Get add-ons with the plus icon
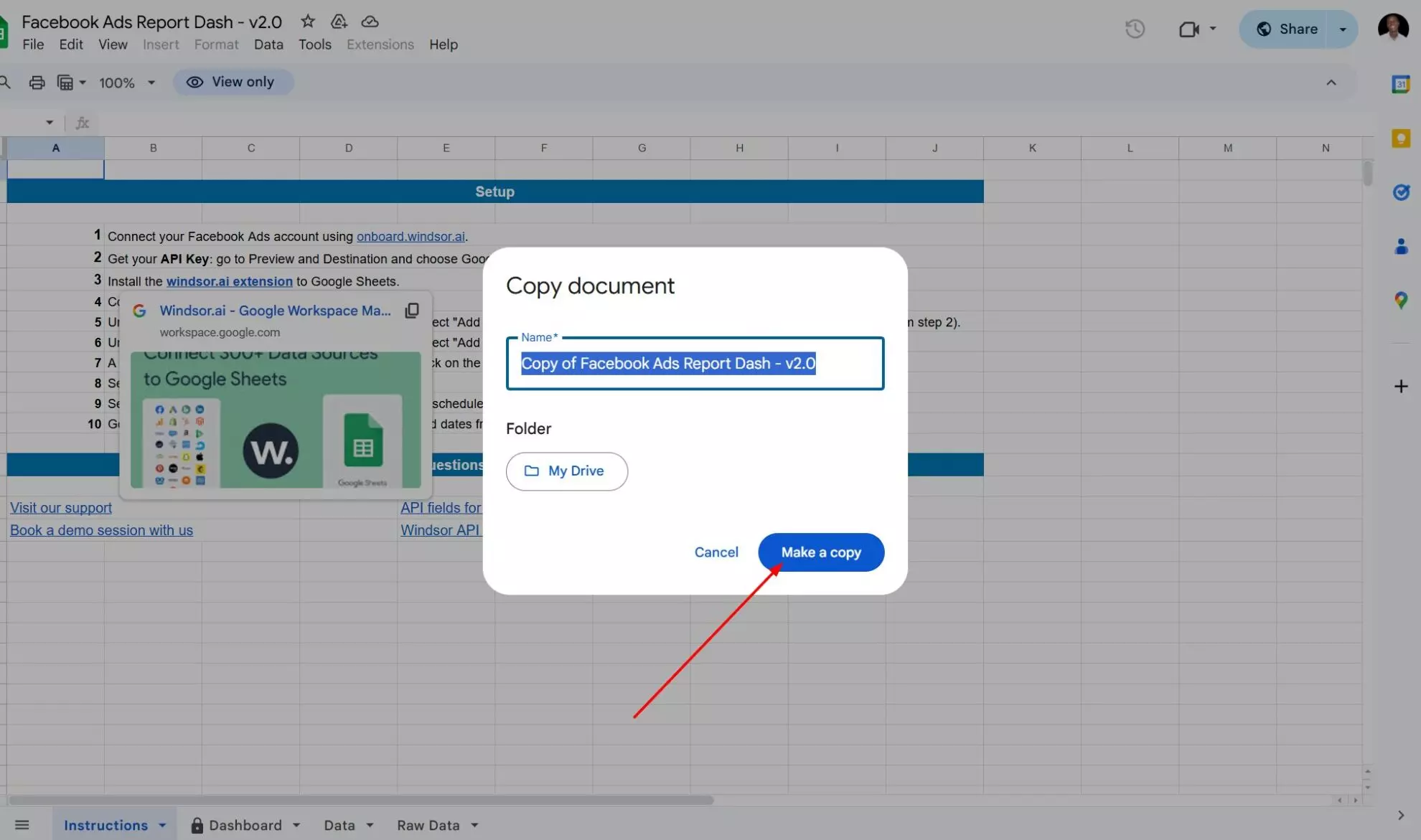This screenshot has width=1421, height=840. click(x=1401, y=387)
